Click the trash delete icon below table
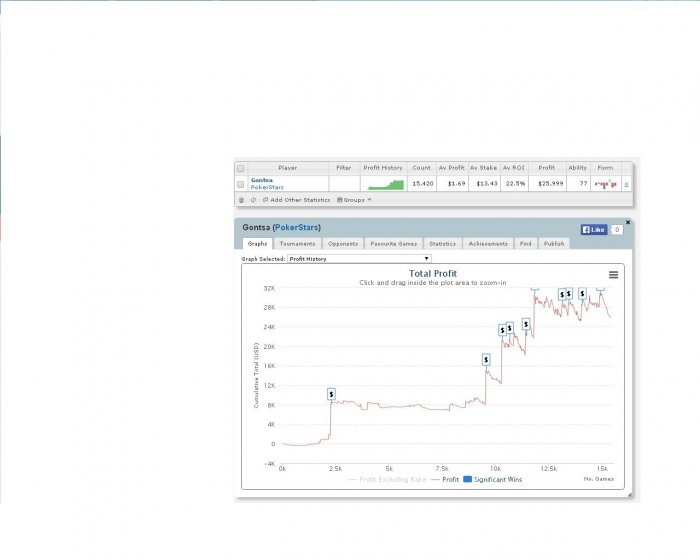This screenshot has height=560, width=700. pyautogui.click(x=241, y=200)
